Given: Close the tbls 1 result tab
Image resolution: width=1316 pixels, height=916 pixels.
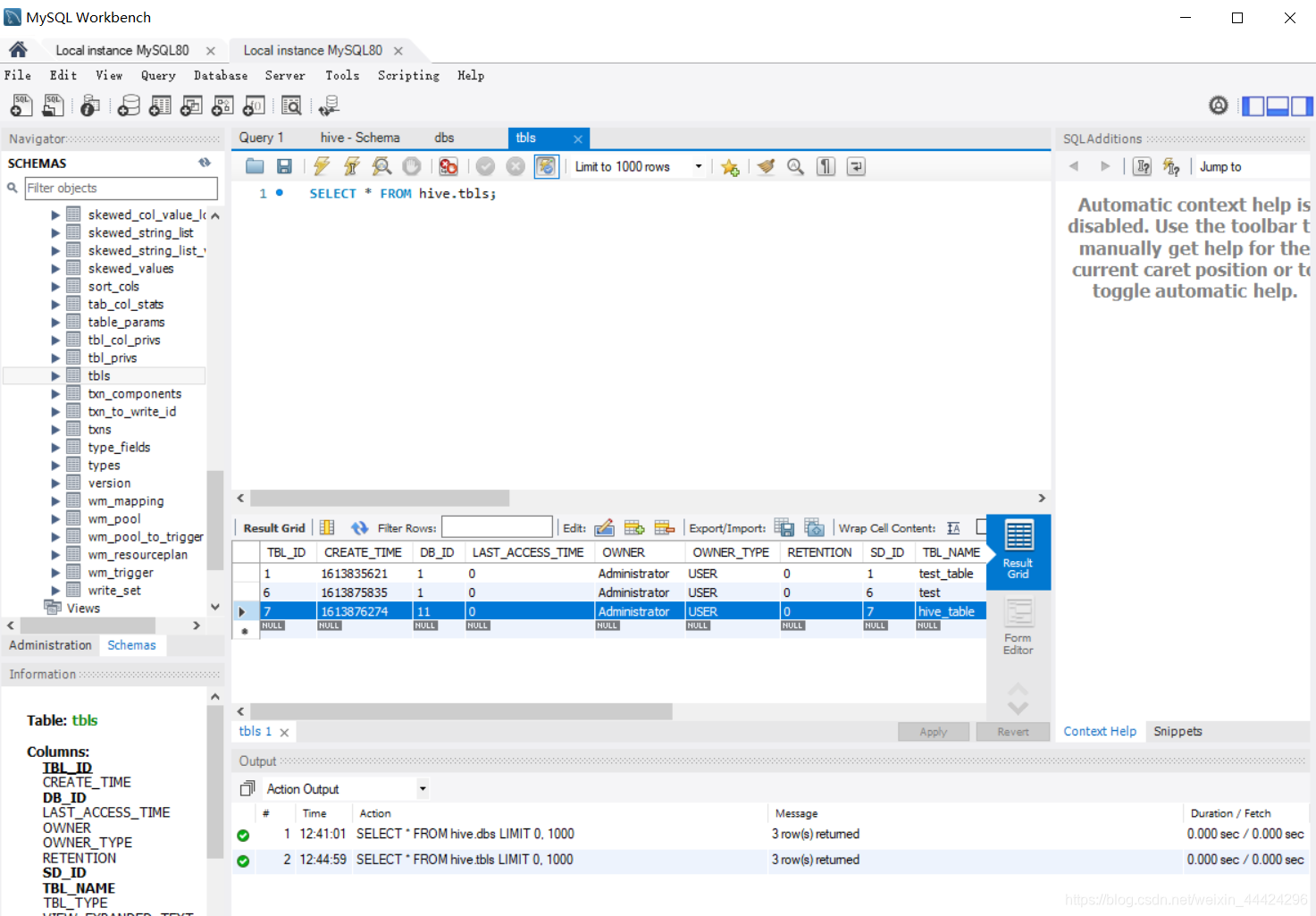Looking at the screenshot, I should 284,733.
